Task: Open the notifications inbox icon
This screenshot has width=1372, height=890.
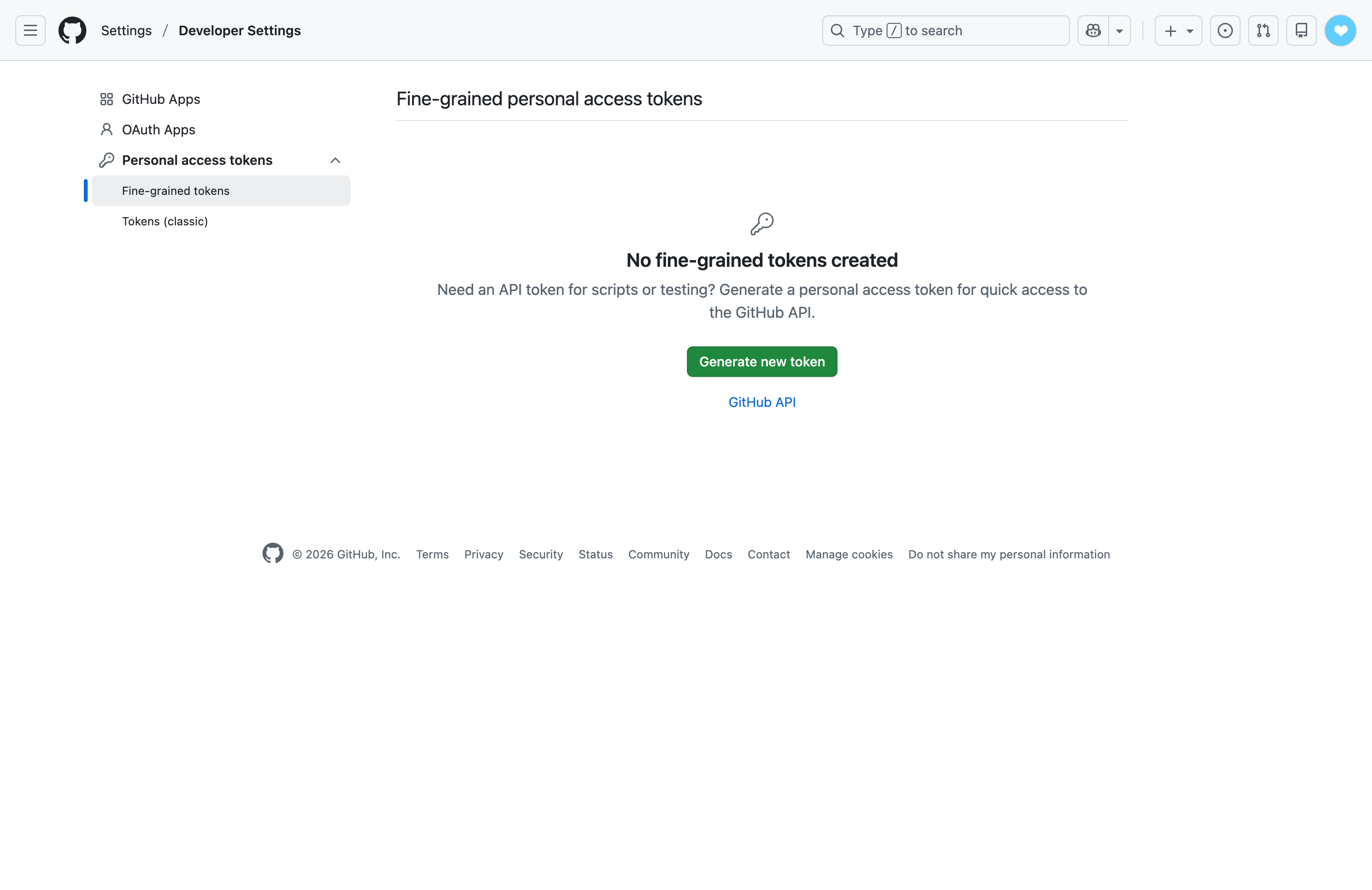Action: click(1301, 30)
